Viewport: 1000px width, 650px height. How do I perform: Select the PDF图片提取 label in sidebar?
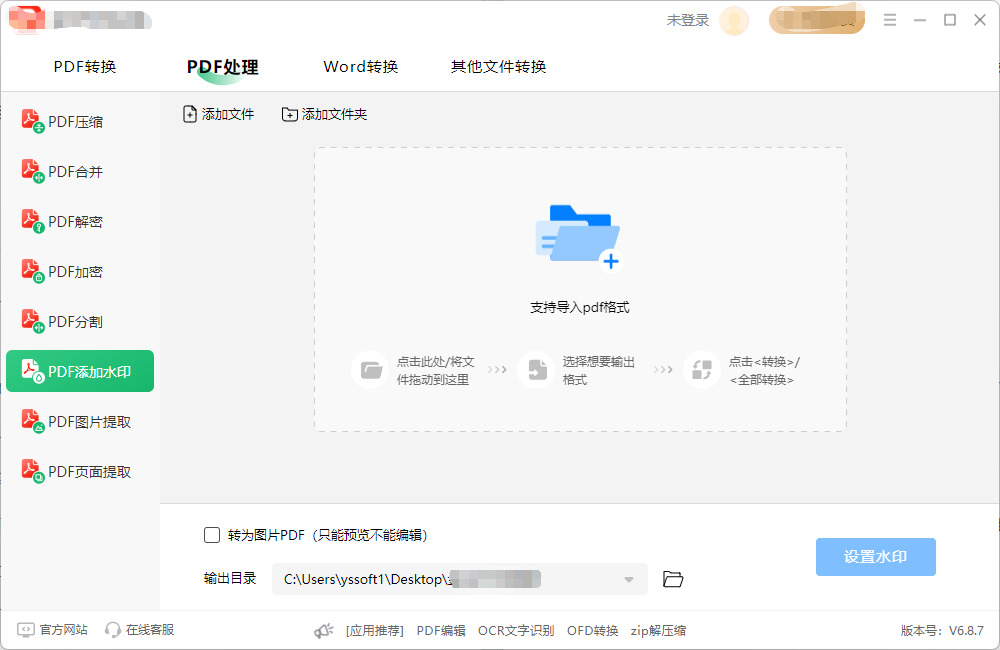pyautogui.click(x=89, y=422)
